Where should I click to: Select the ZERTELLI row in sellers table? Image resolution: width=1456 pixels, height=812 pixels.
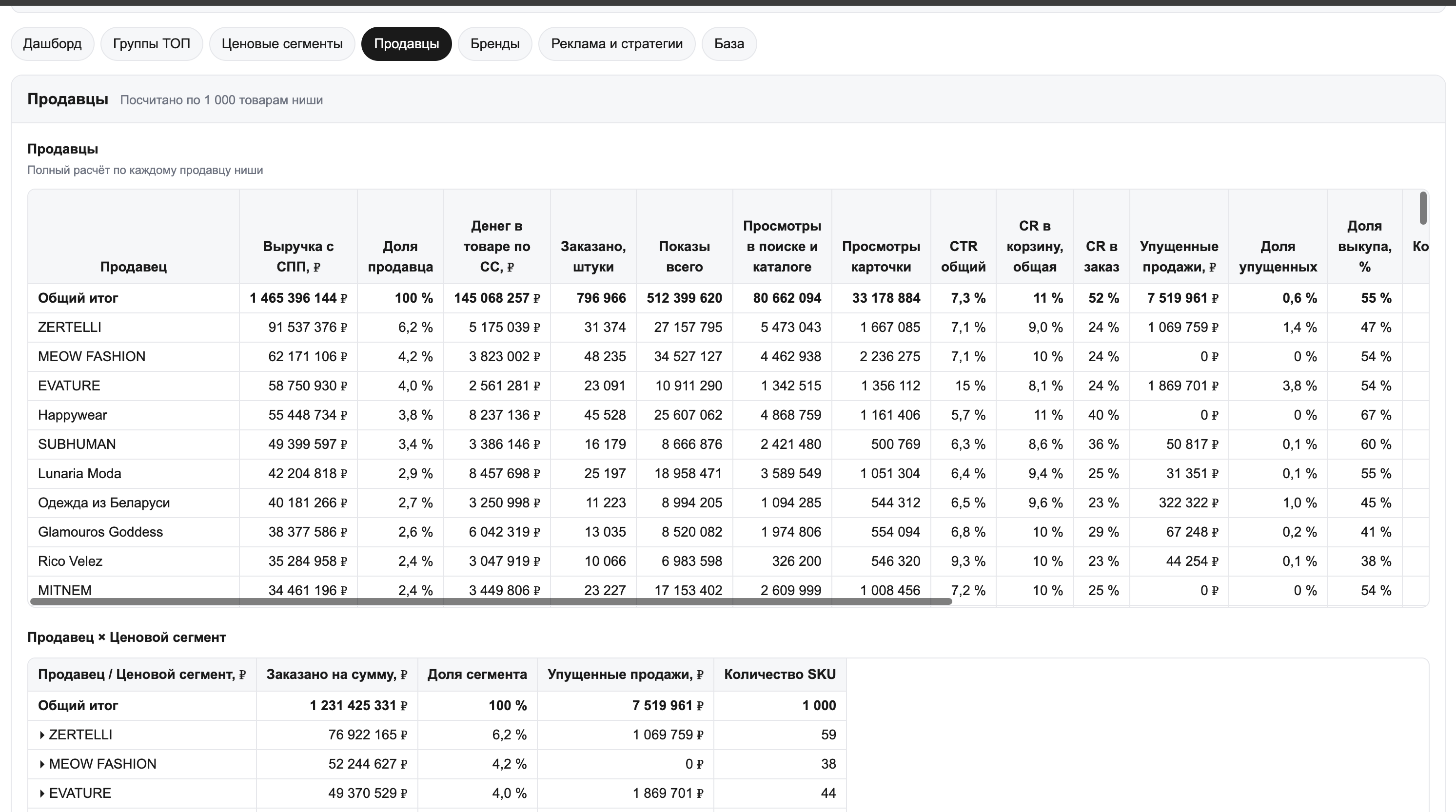[x=728, y=327]
